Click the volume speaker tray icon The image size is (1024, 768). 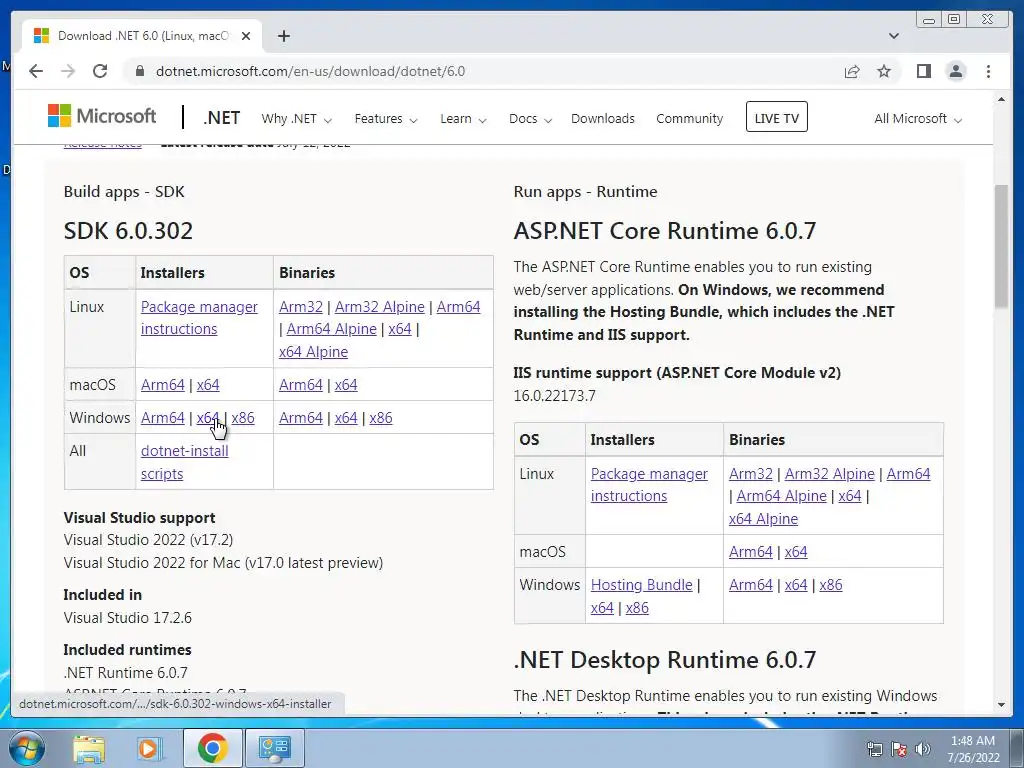pos(922,749)
